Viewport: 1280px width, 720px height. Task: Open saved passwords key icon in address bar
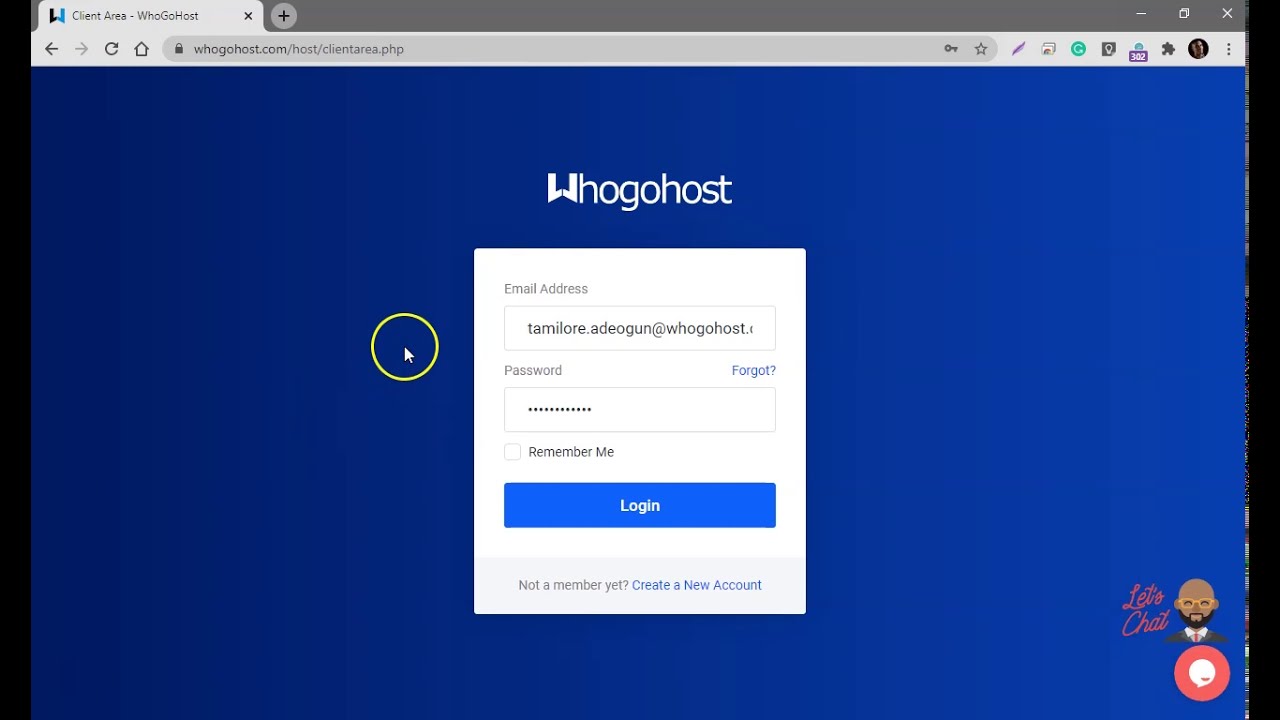[951, 49]
